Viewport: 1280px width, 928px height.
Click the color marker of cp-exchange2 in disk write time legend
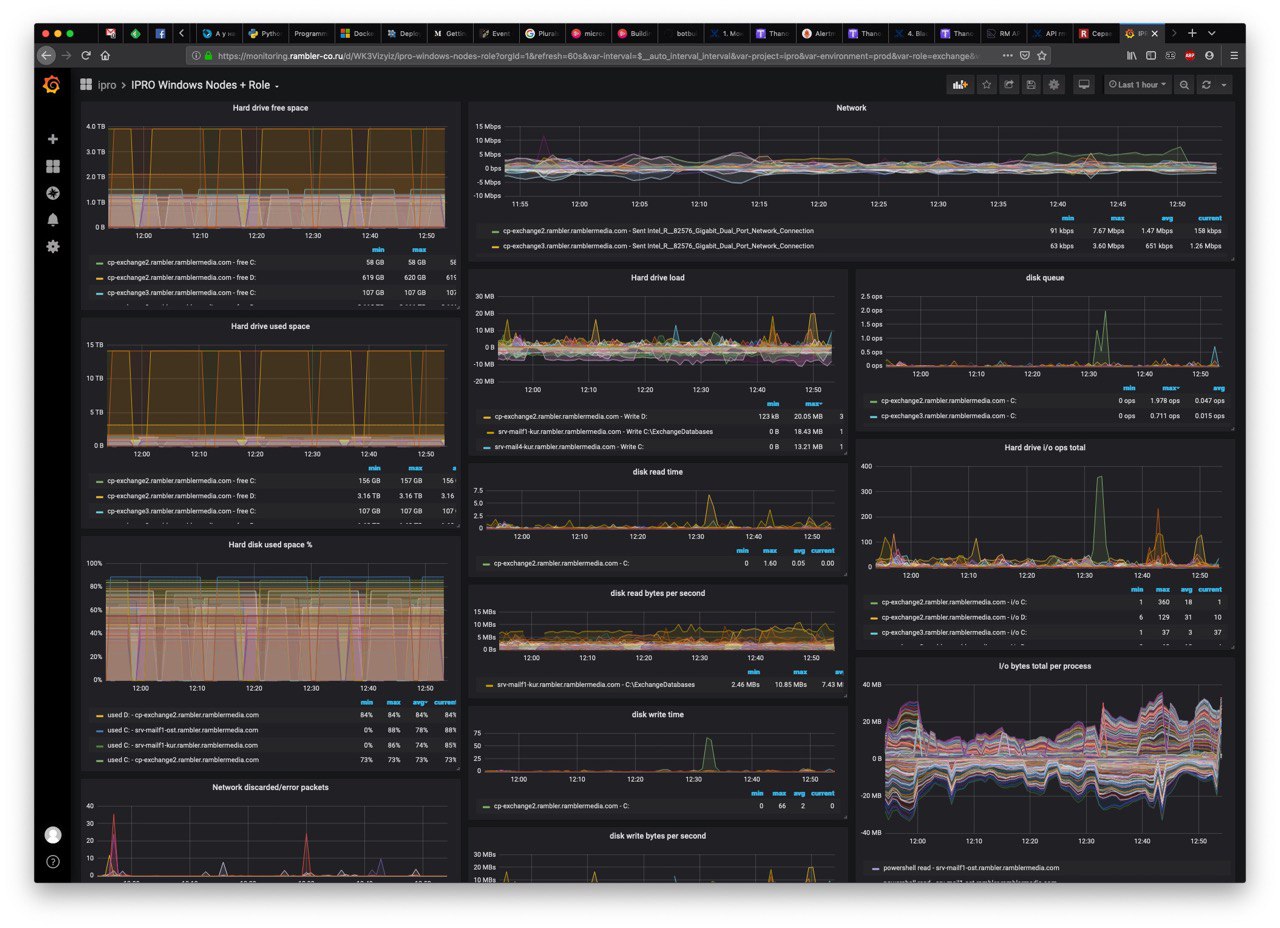tap(487, 806)
